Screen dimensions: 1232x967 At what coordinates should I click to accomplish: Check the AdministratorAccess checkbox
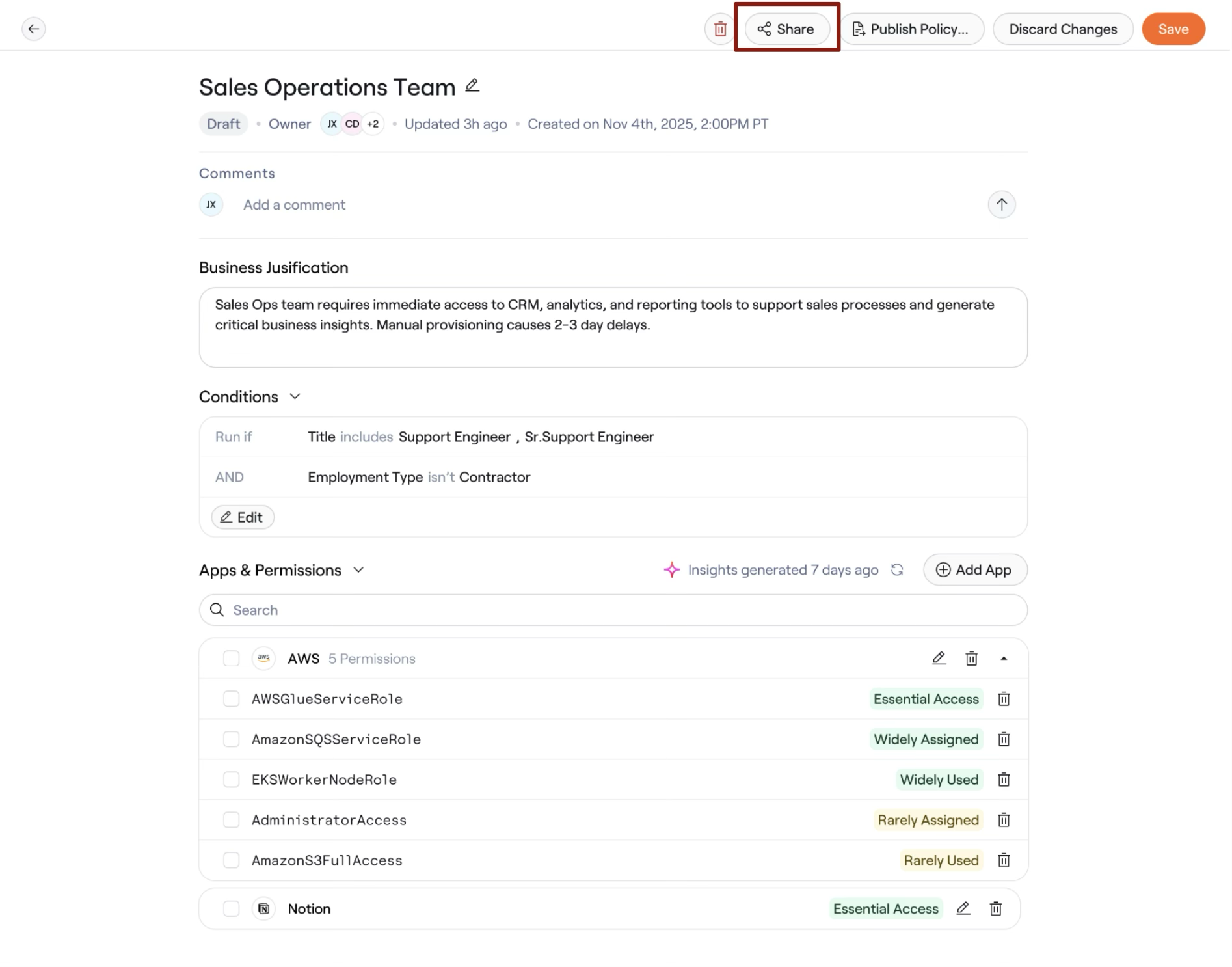coord(231,820)
